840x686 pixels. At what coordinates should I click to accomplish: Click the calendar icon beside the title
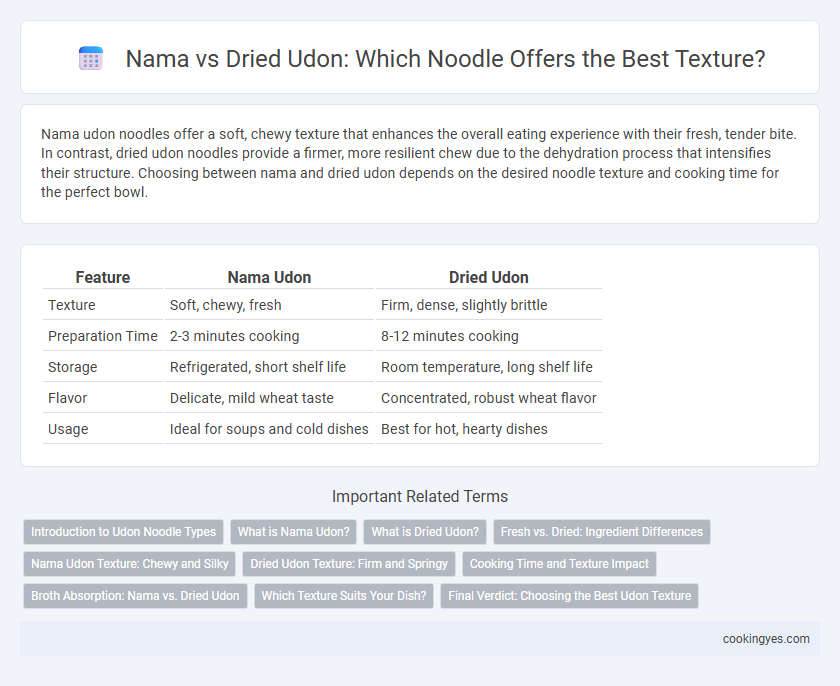tap(91, 58)
